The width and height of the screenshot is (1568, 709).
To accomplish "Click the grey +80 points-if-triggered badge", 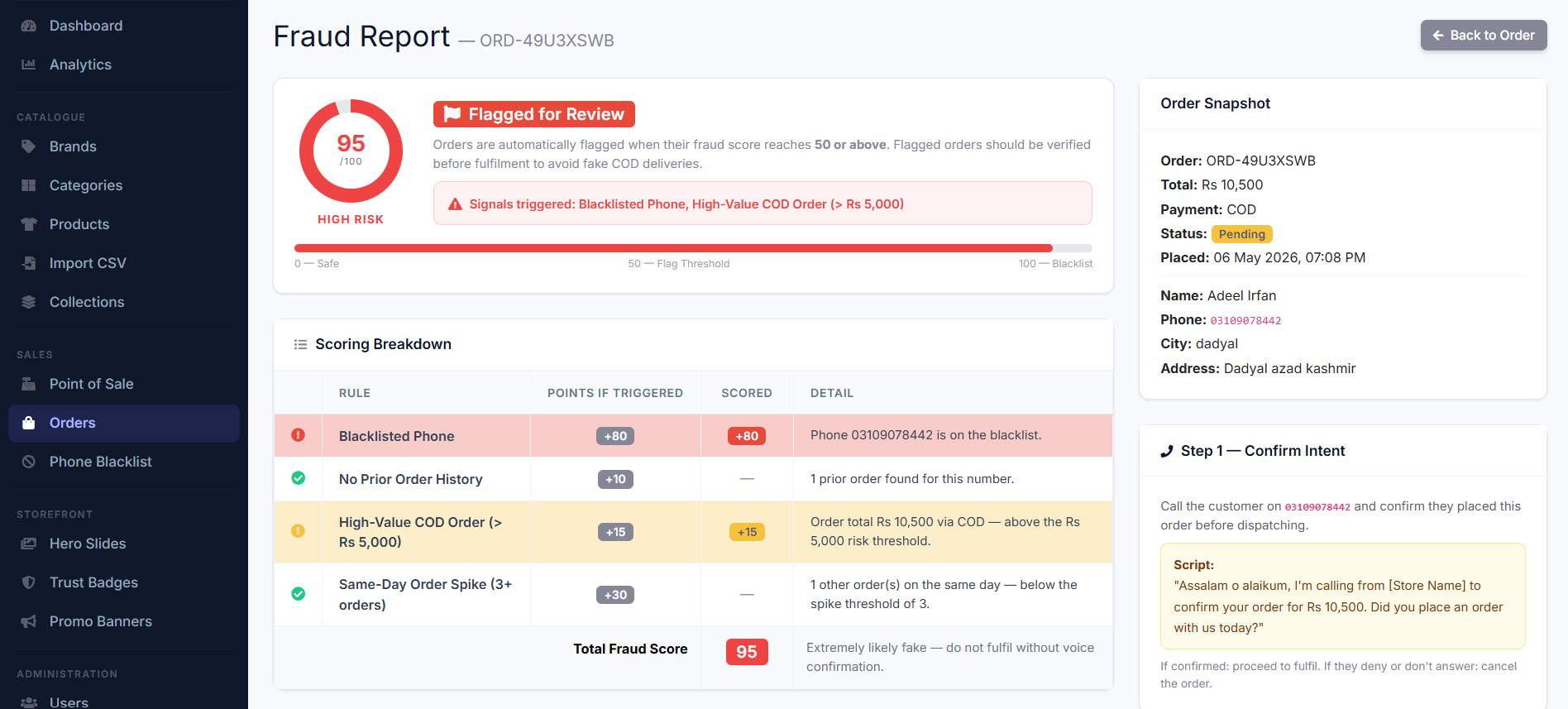I will 615,436.
